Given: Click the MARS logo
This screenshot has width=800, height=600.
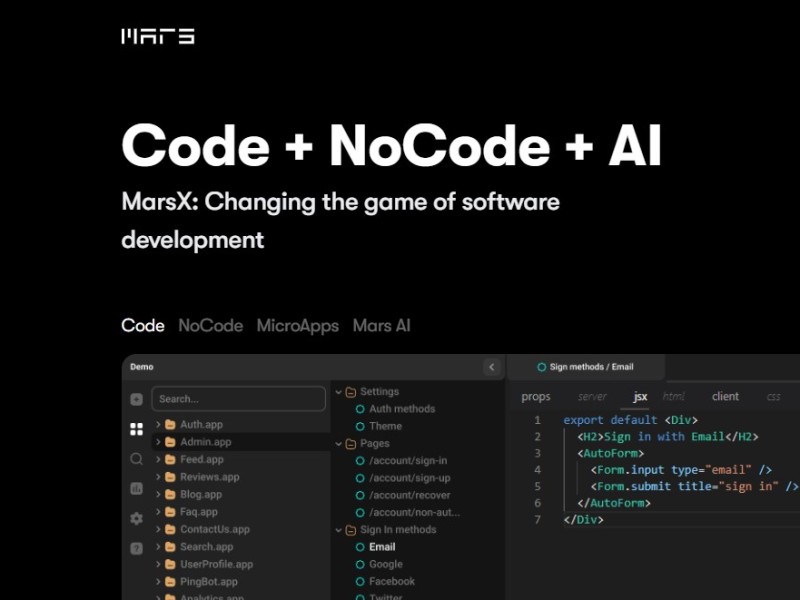Looking at the screenshot, I should click(158, 37).
